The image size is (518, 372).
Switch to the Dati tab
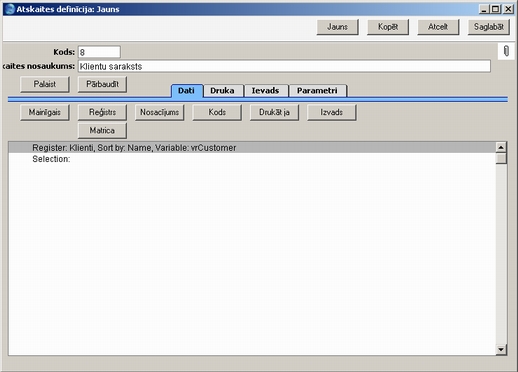coord(187,91)
